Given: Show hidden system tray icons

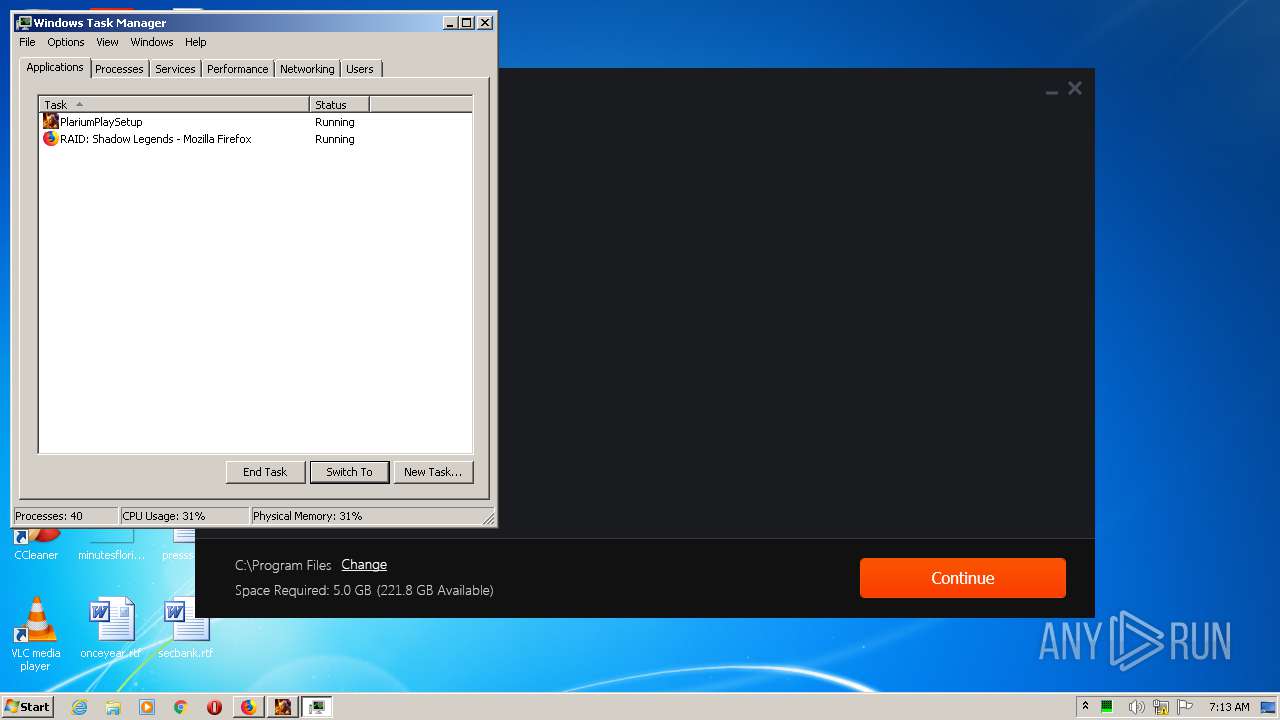Looking at the screenshot, I should tap(1085, 707).
